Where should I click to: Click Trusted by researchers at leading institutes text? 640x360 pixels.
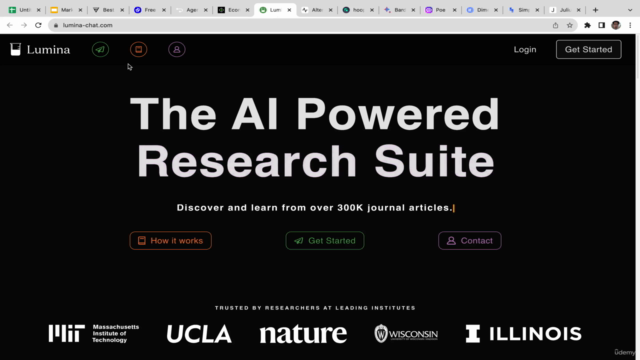click(x=315, y=308)
